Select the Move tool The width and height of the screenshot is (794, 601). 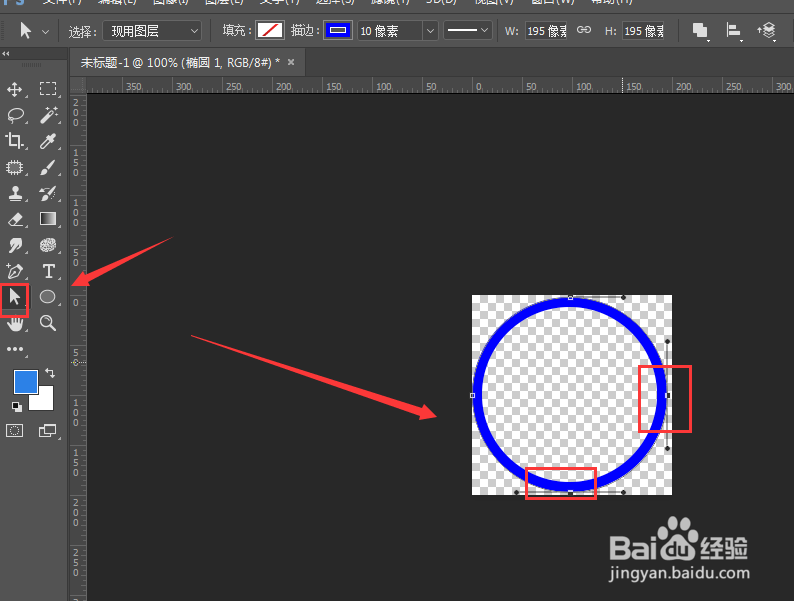click(x=15, y=89)
